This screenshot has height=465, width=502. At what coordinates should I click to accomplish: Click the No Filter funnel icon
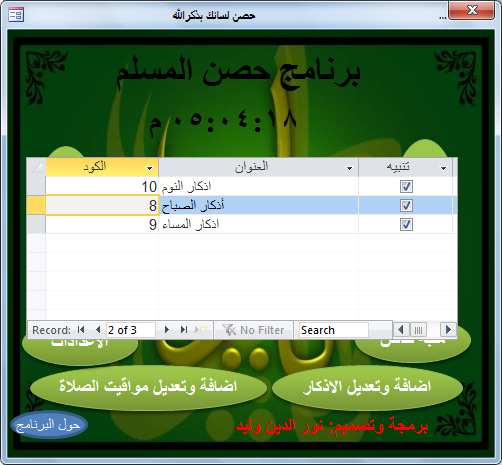pos(229,330)
